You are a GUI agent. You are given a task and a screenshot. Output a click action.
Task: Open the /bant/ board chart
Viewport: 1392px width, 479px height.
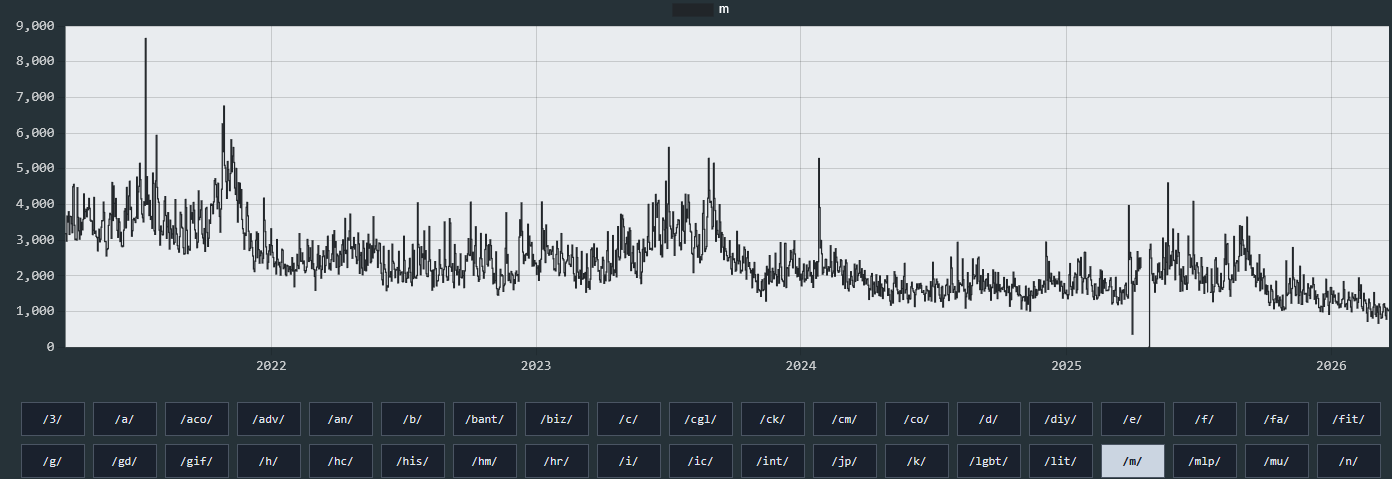(x=485, y=419)
